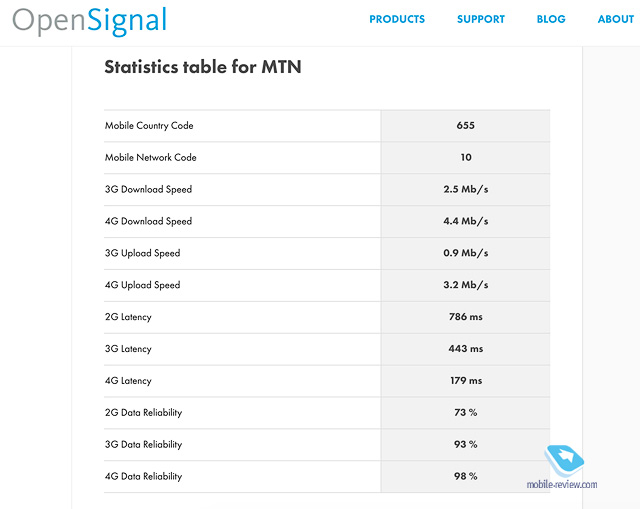Open the About page

coord(616,19)
